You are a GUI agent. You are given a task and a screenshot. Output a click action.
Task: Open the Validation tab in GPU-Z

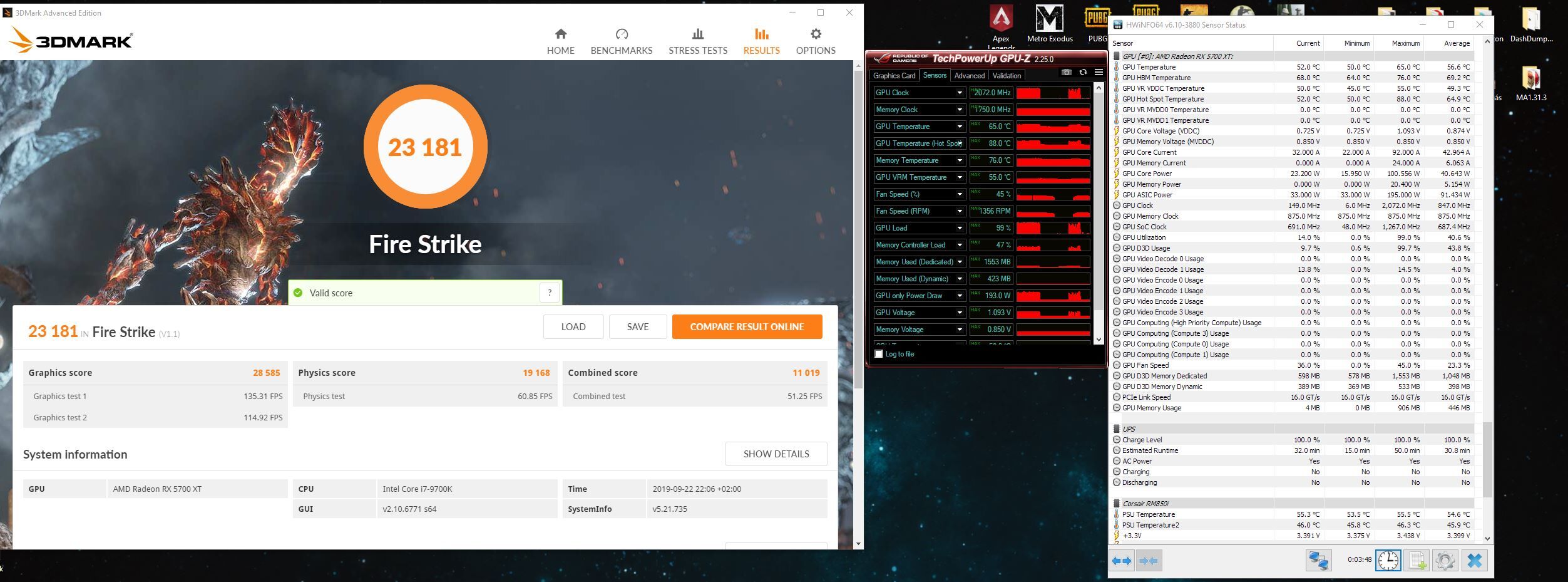point(1007,76)
